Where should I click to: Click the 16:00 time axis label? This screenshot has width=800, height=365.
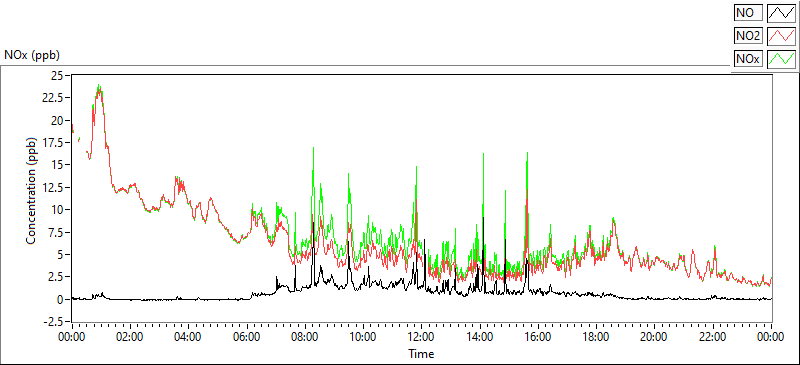[538, 336]
